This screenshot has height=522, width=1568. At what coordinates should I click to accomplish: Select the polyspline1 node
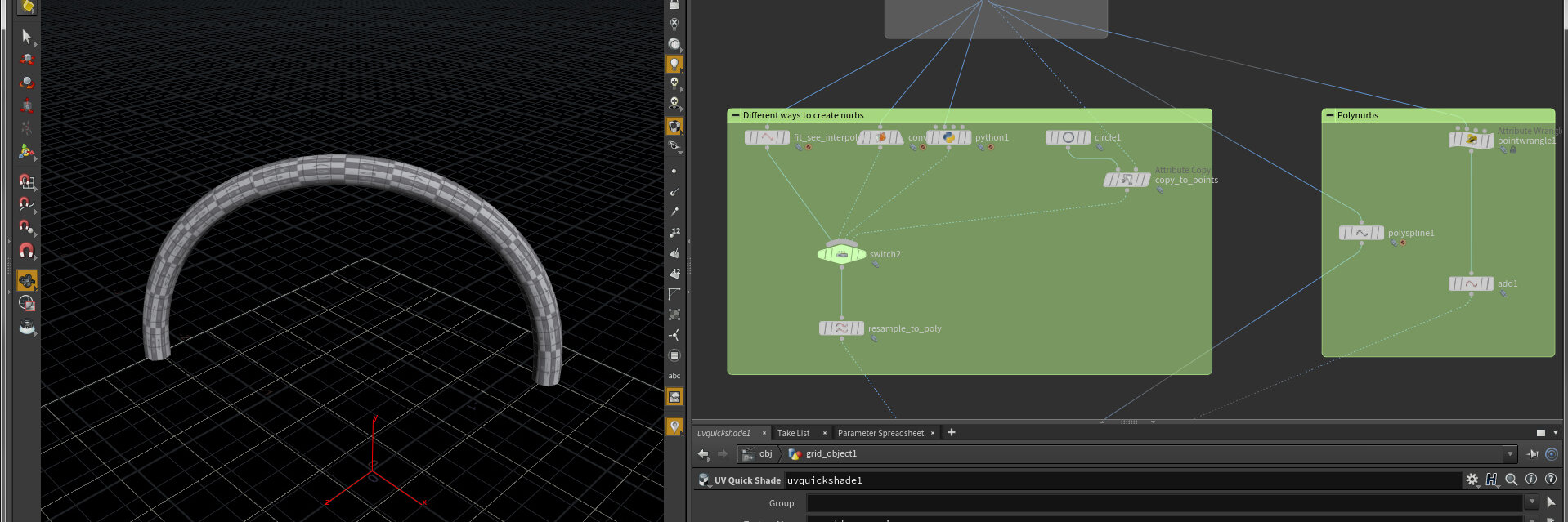click(x=1361, y=233)
